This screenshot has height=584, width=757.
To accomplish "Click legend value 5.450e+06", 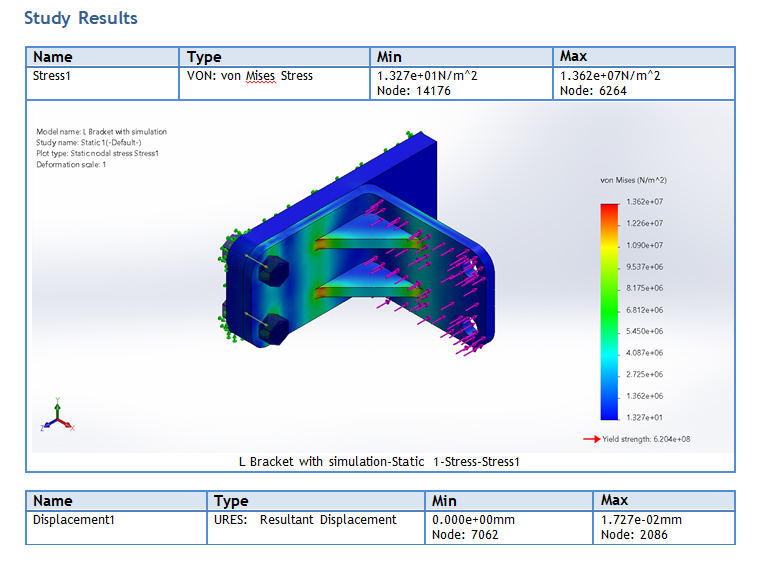I will pos(644,331).
